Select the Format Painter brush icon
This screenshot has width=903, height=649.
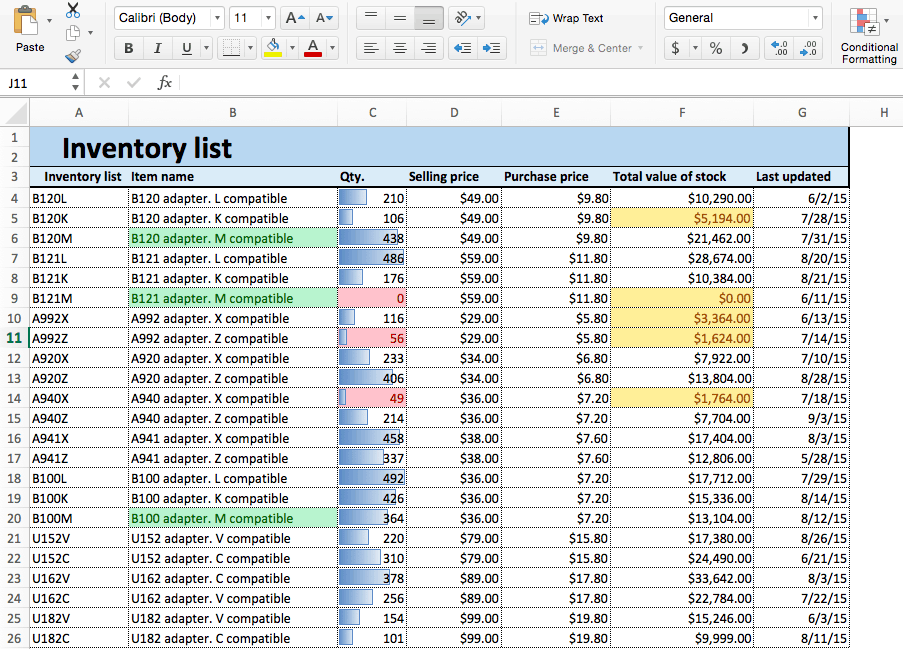point(73,57)
